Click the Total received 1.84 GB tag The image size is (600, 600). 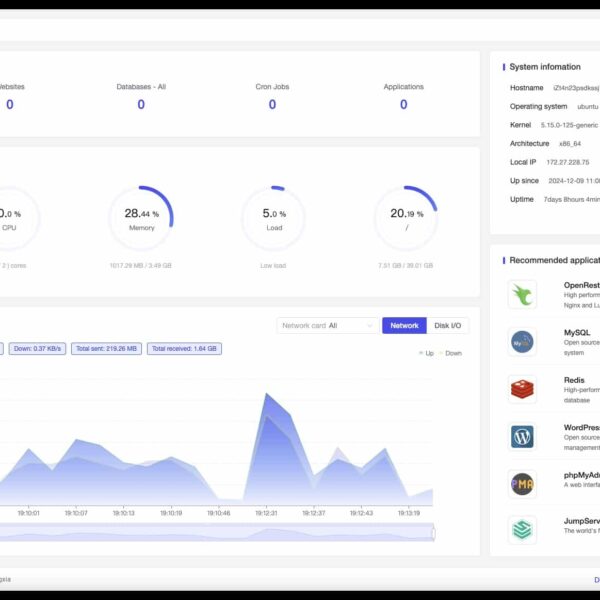[x=184, y=349]
